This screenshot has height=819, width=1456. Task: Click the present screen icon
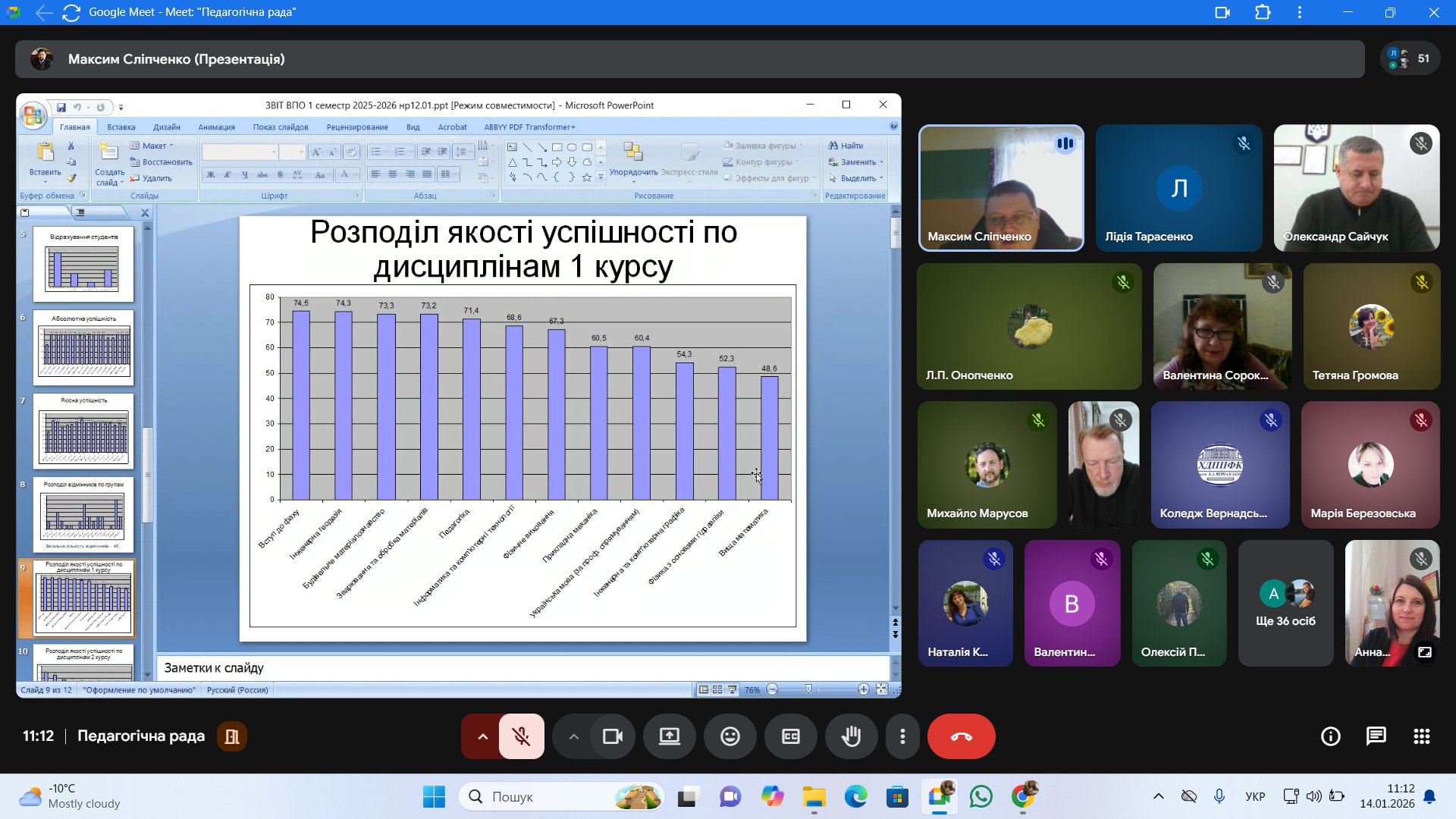[x=669, y=736]
